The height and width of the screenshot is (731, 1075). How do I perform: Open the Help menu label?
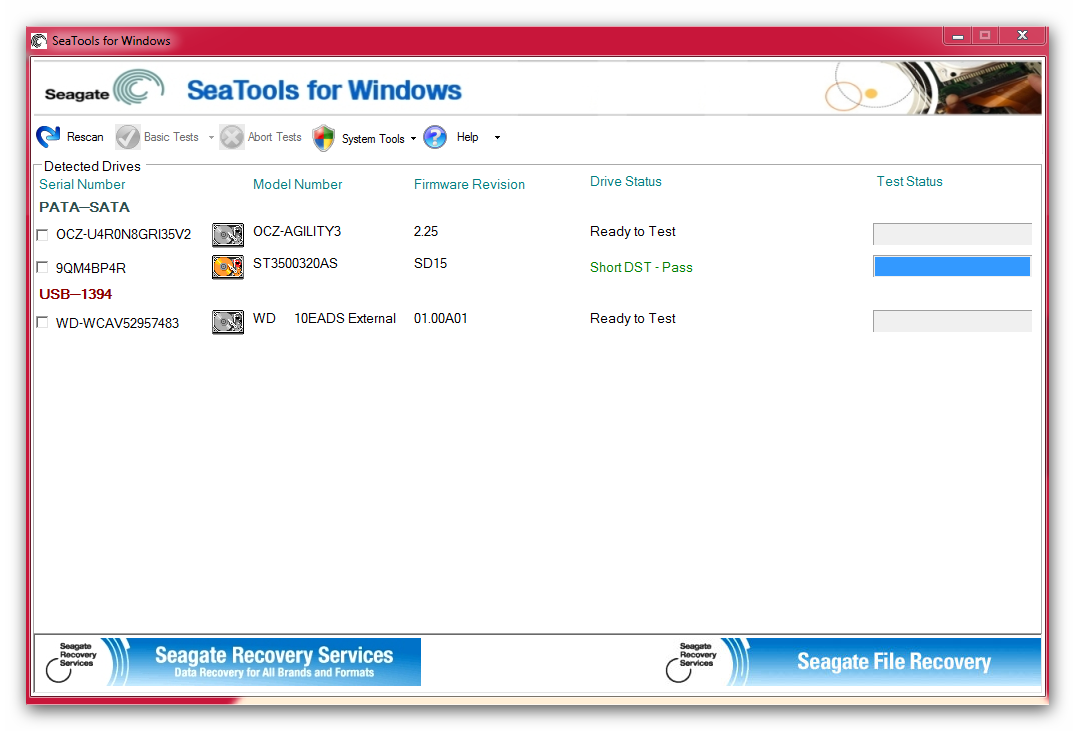(468, 137)
